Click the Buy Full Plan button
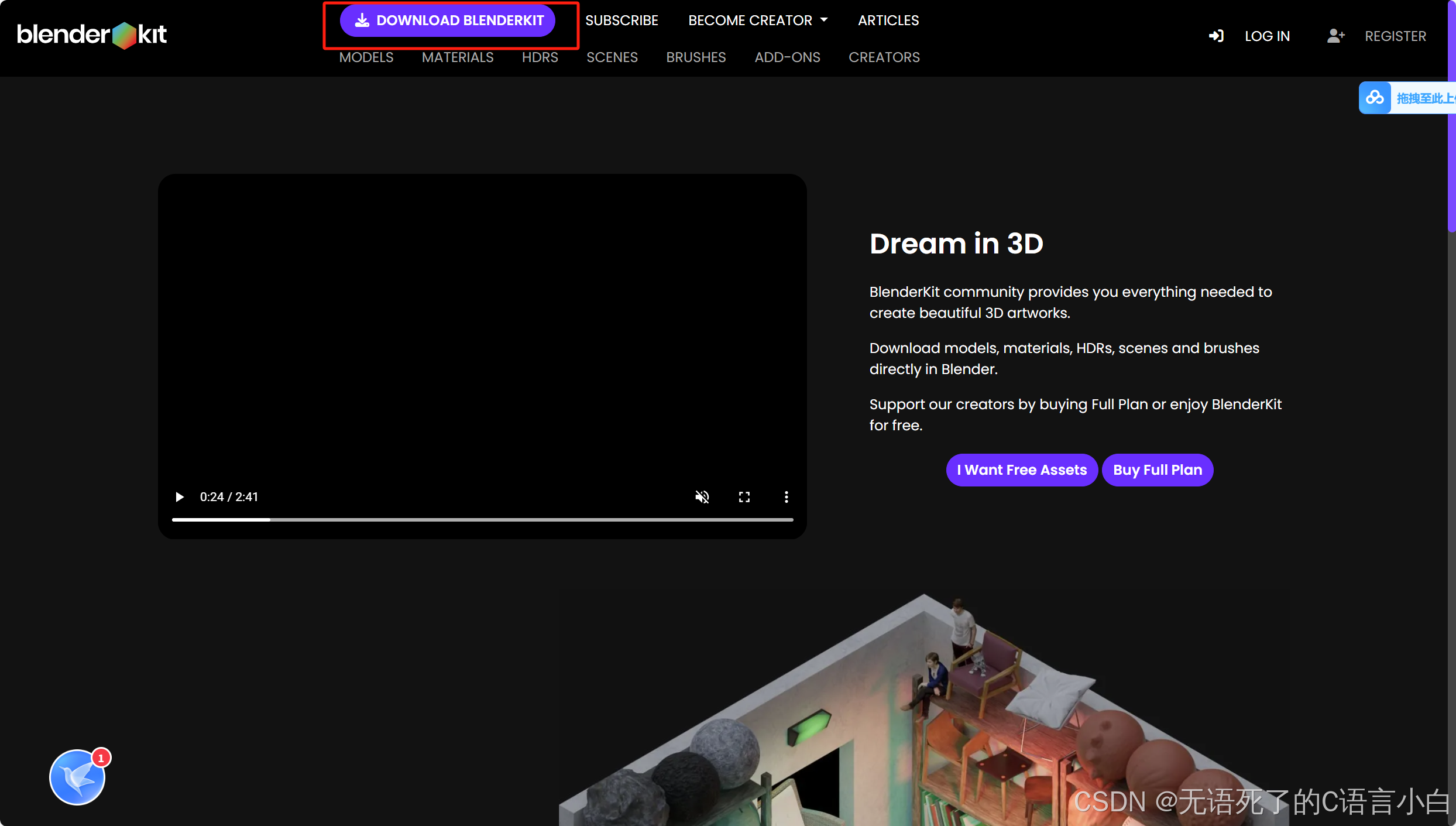1456x826 pixels. tap(1158, 470)
